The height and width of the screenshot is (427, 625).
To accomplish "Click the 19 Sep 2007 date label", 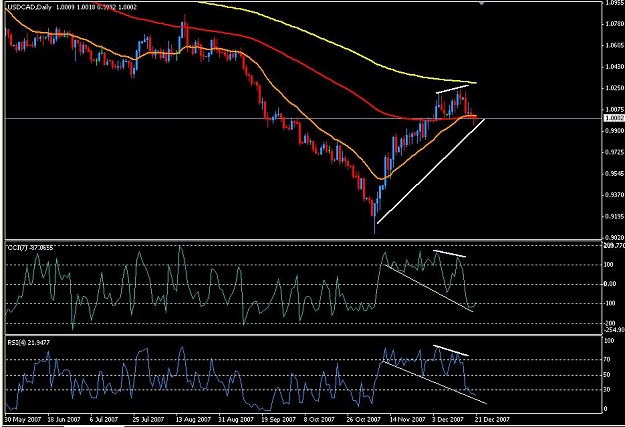I will (279, 419).
